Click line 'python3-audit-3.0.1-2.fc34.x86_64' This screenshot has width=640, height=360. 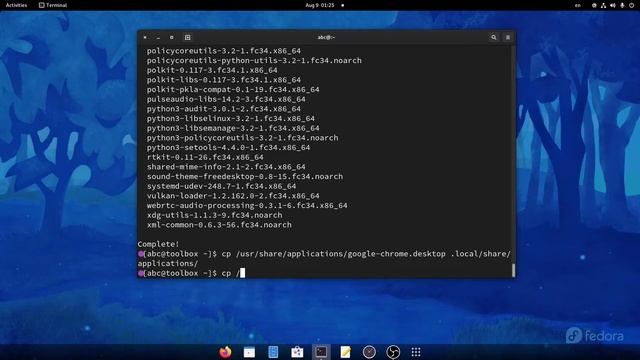pos(224,109)
